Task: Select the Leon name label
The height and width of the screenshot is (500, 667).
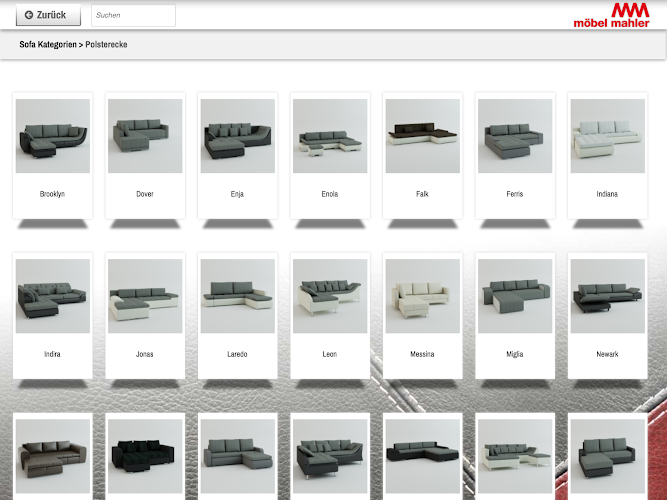Action: [330, 354]
